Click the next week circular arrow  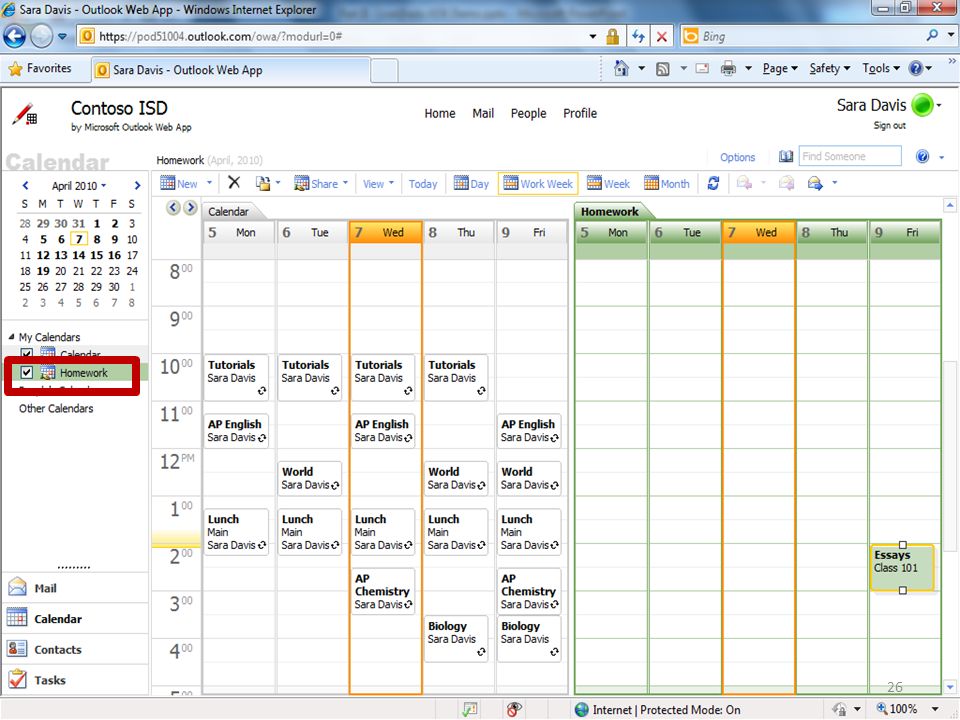pyautogui.click(x=190, y=208)
